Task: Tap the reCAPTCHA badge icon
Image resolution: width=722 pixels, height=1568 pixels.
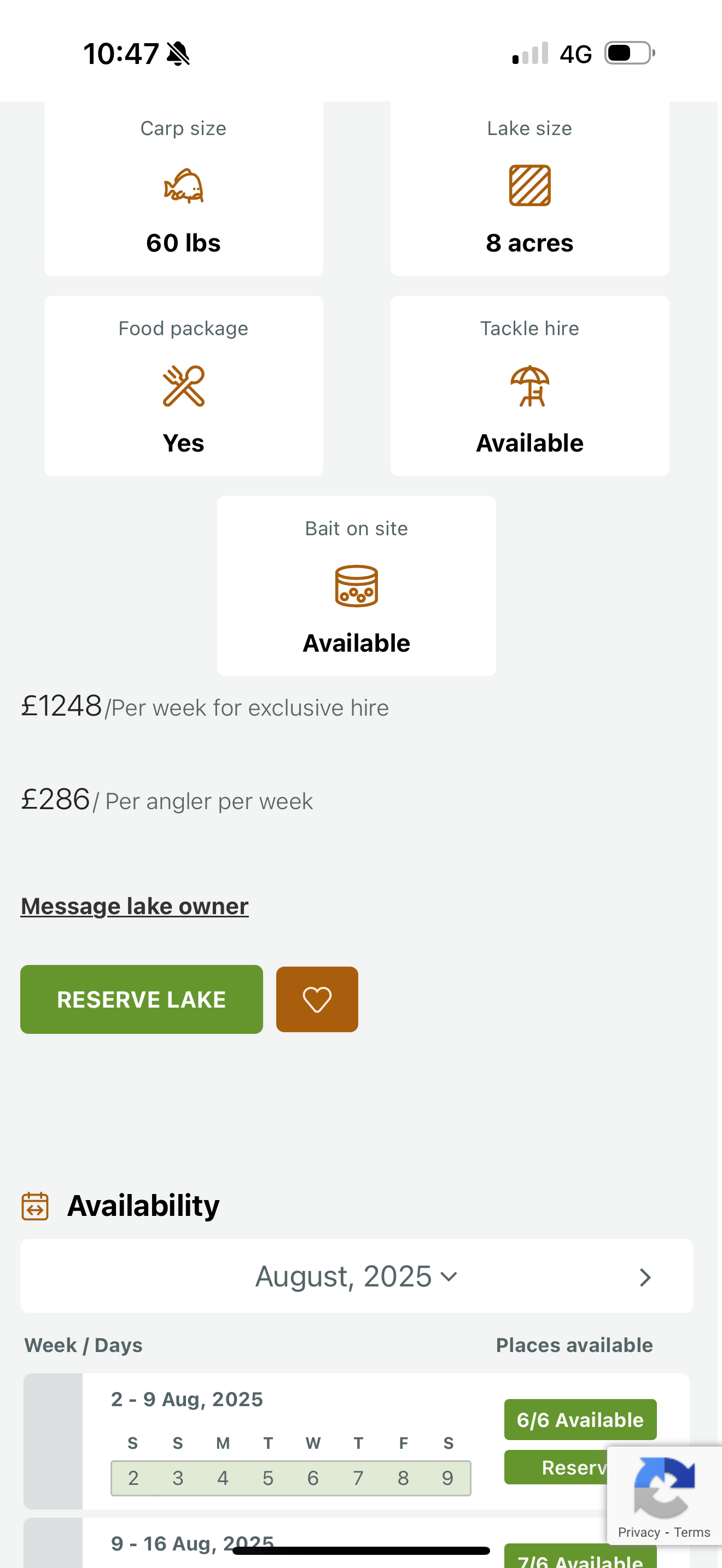Action: 663,1487
